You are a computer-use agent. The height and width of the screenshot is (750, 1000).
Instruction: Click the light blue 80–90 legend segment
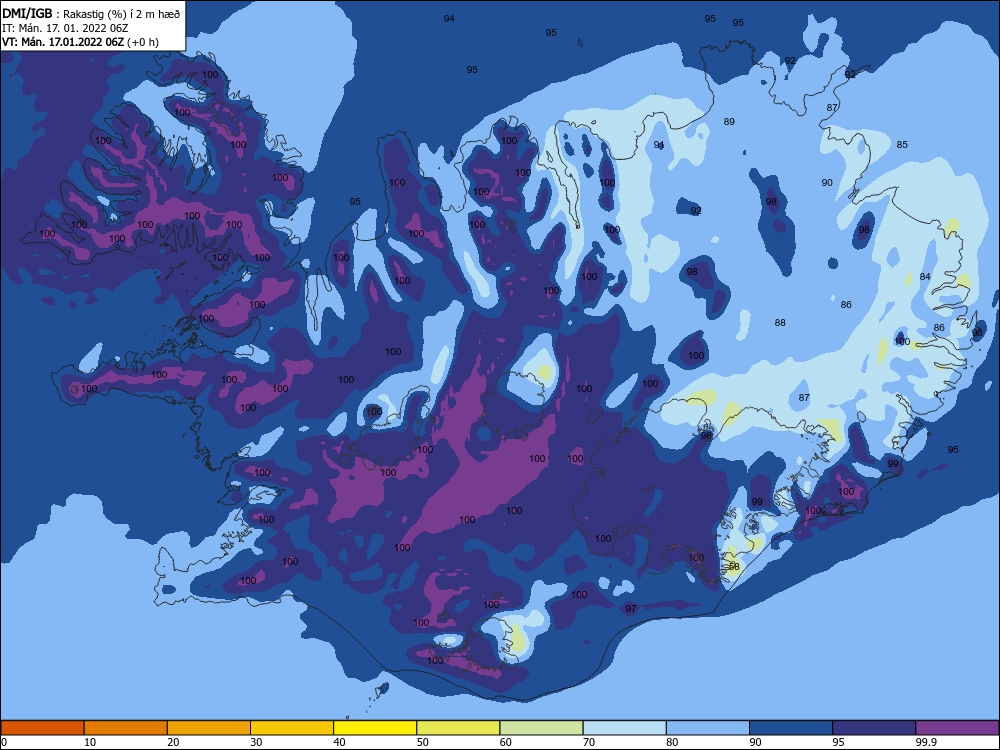point(708,728)
